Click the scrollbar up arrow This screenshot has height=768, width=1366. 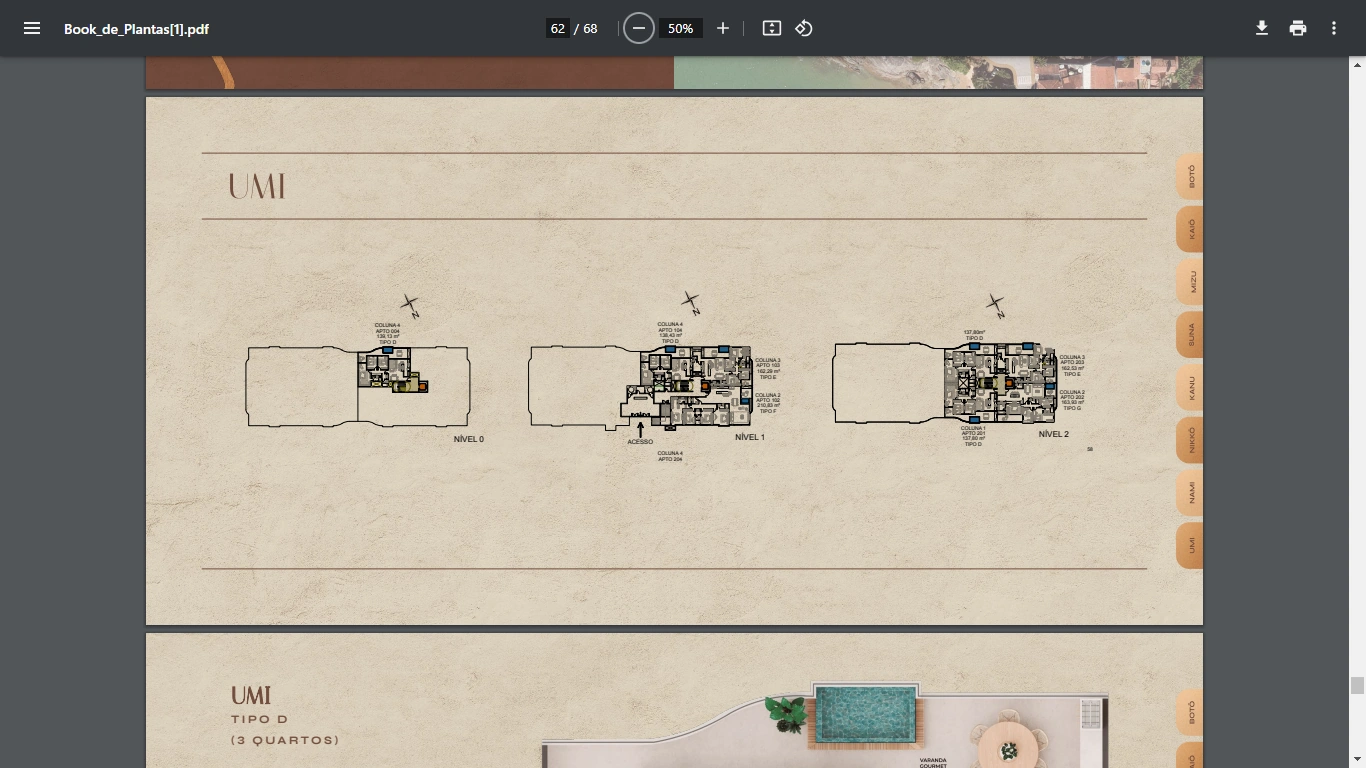coord(1357,65)
